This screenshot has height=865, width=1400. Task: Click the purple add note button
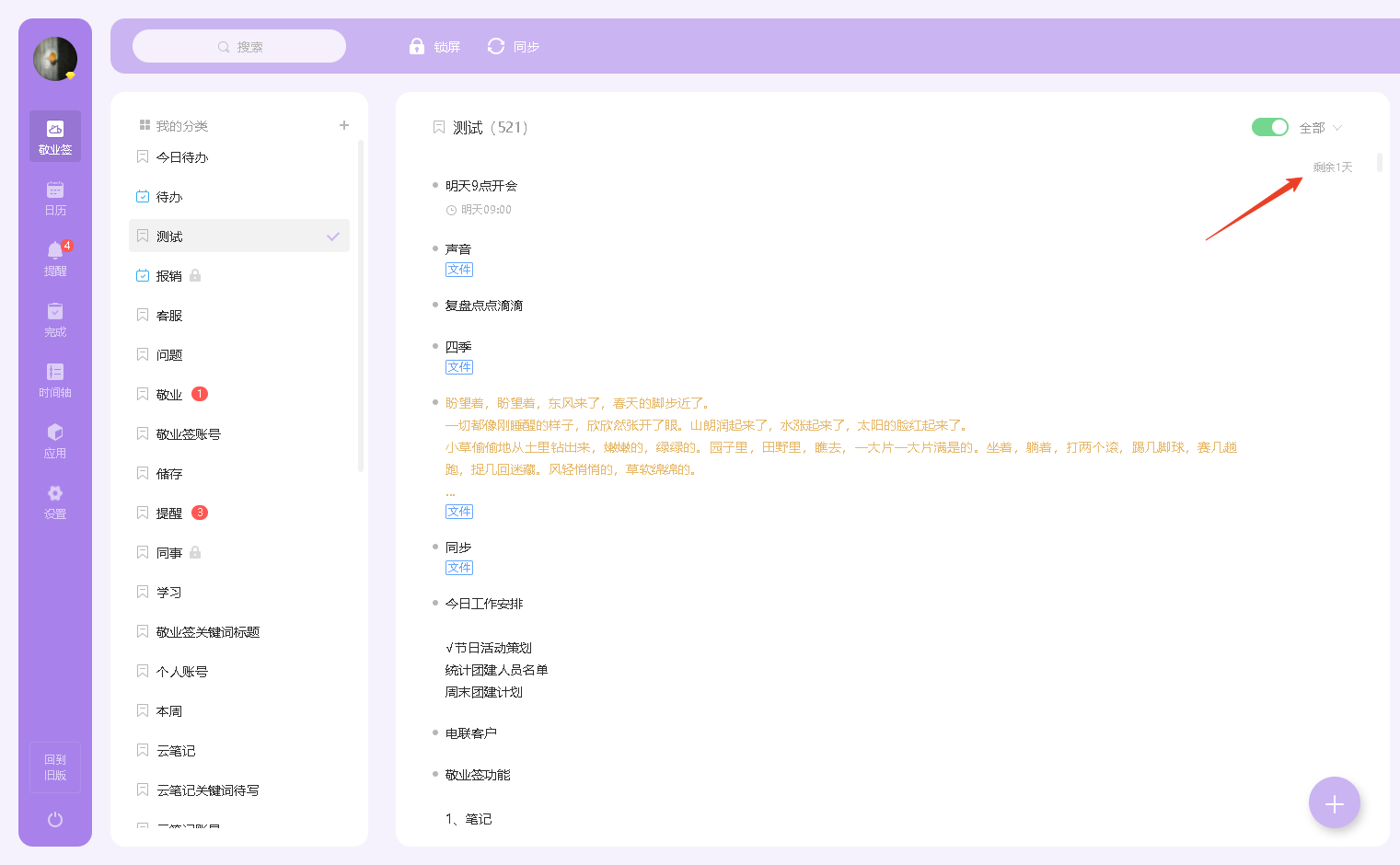tap(1335, 803)
